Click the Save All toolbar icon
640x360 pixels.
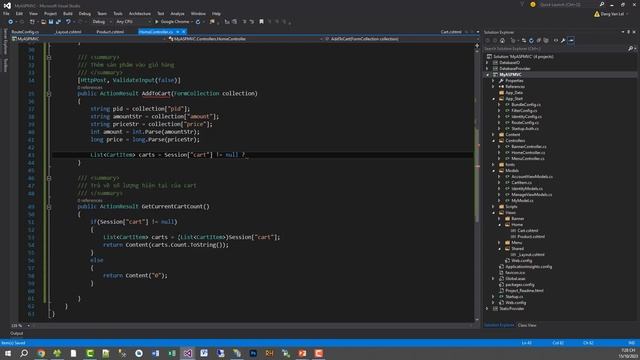pos(58,22)
